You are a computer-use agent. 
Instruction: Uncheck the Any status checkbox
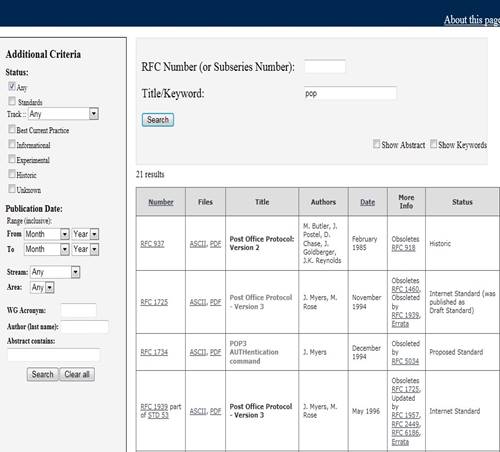pos(12,87)
